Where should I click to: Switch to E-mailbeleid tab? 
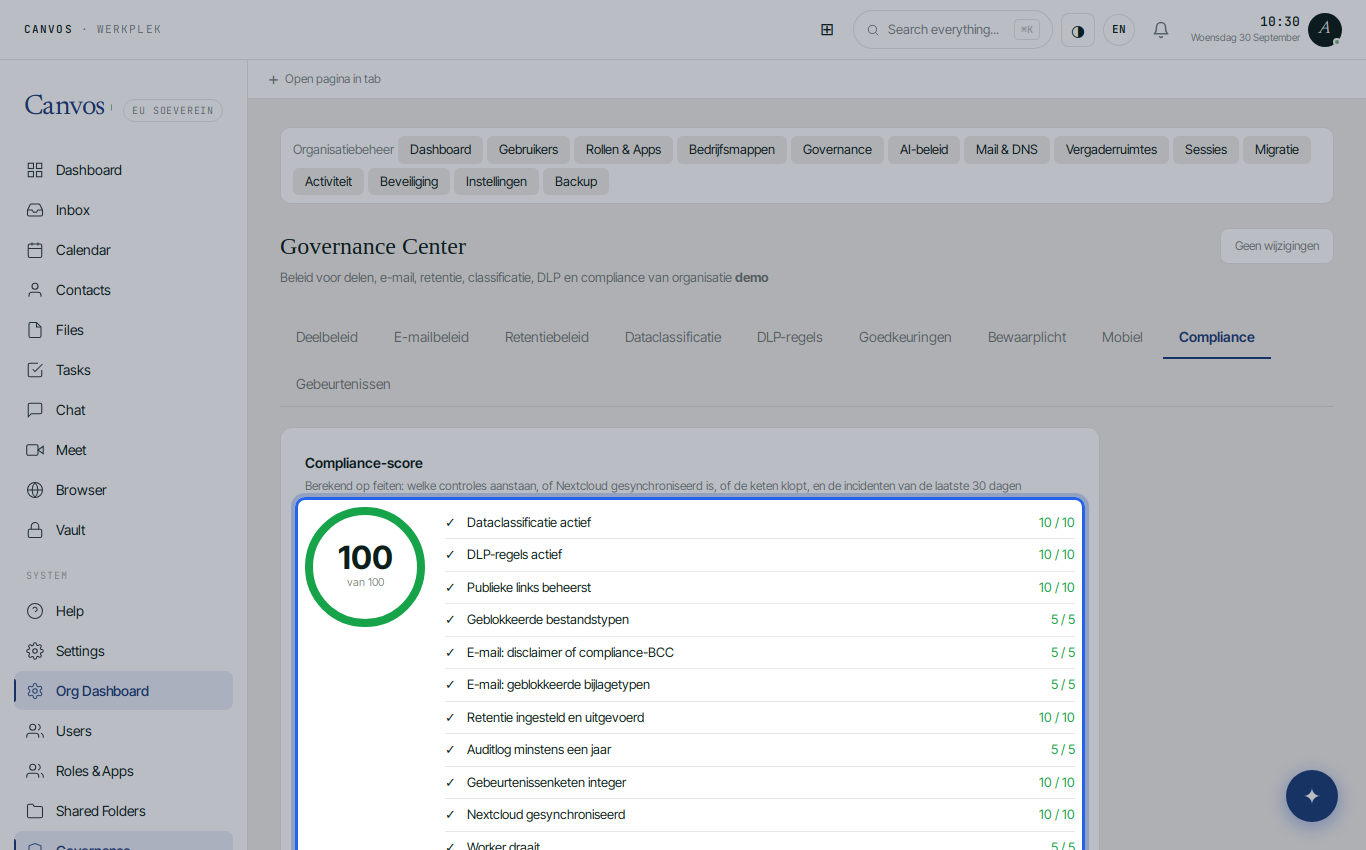[x=431, y=337]
